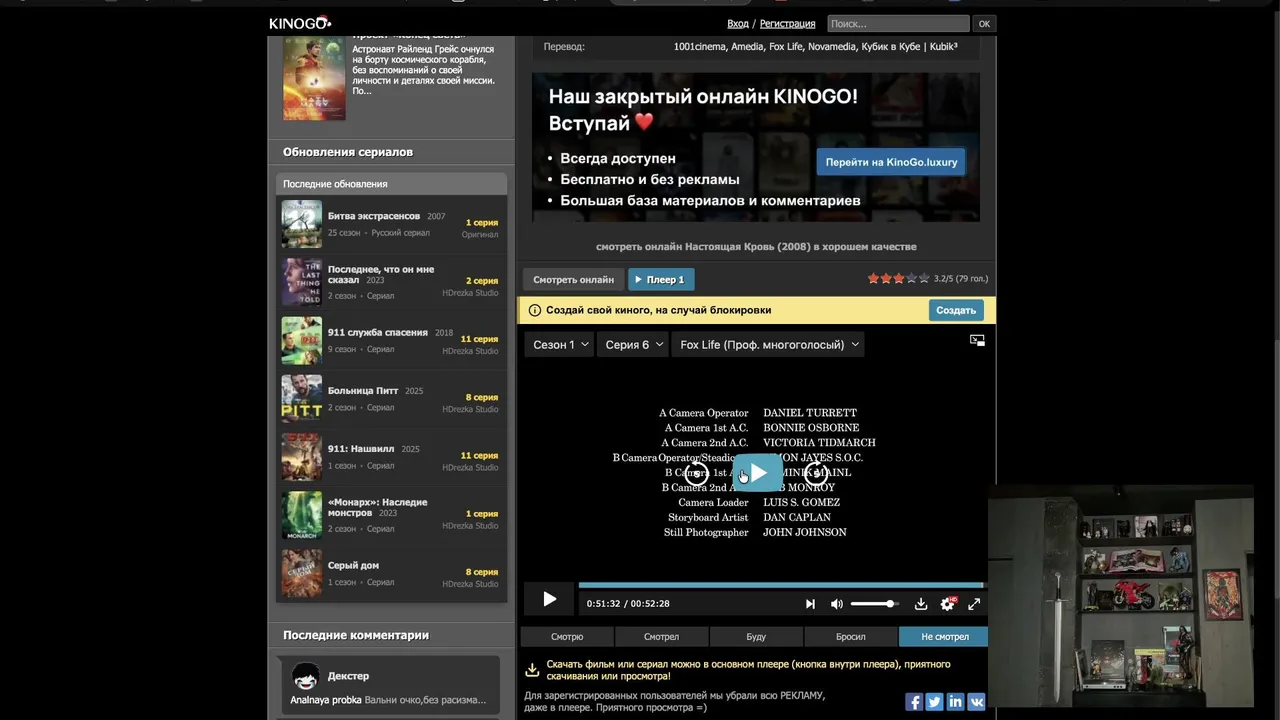Click the Вход link

738,24
